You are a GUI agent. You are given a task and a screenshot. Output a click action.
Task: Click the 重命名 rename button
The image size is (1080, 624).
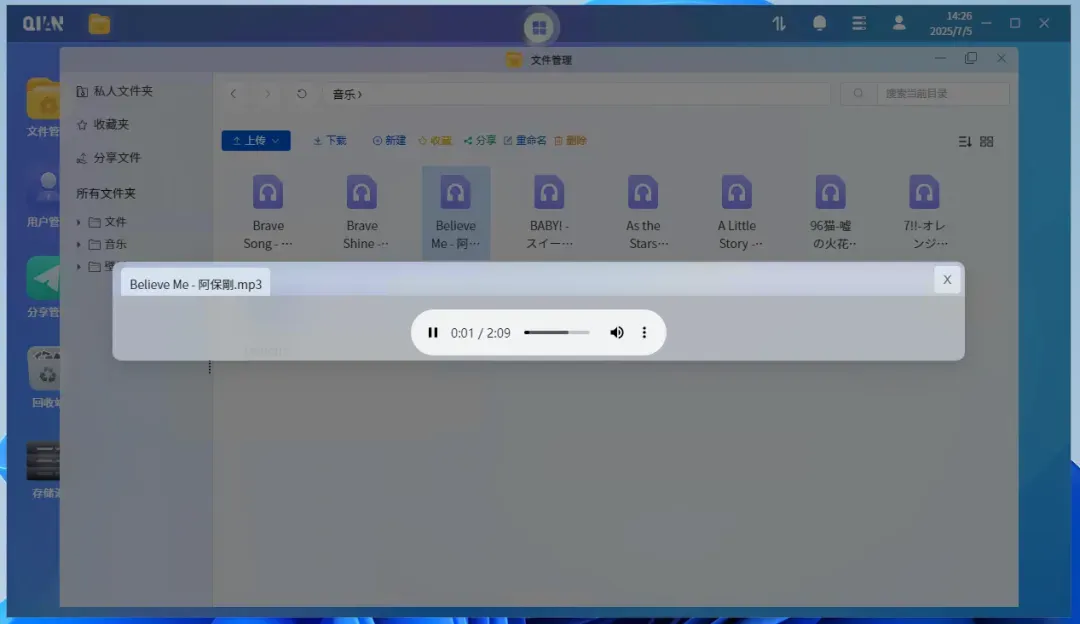(x=525, y=141)
